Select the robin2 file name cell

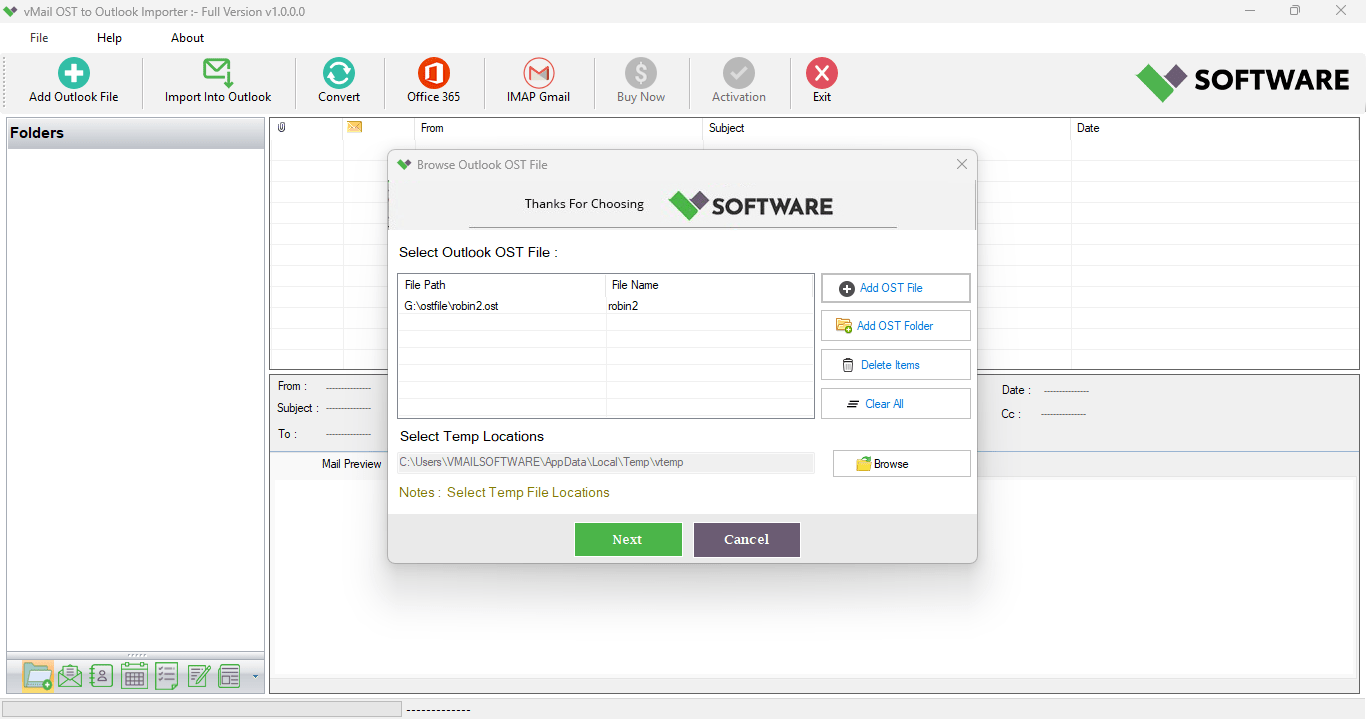click(710, 306)
